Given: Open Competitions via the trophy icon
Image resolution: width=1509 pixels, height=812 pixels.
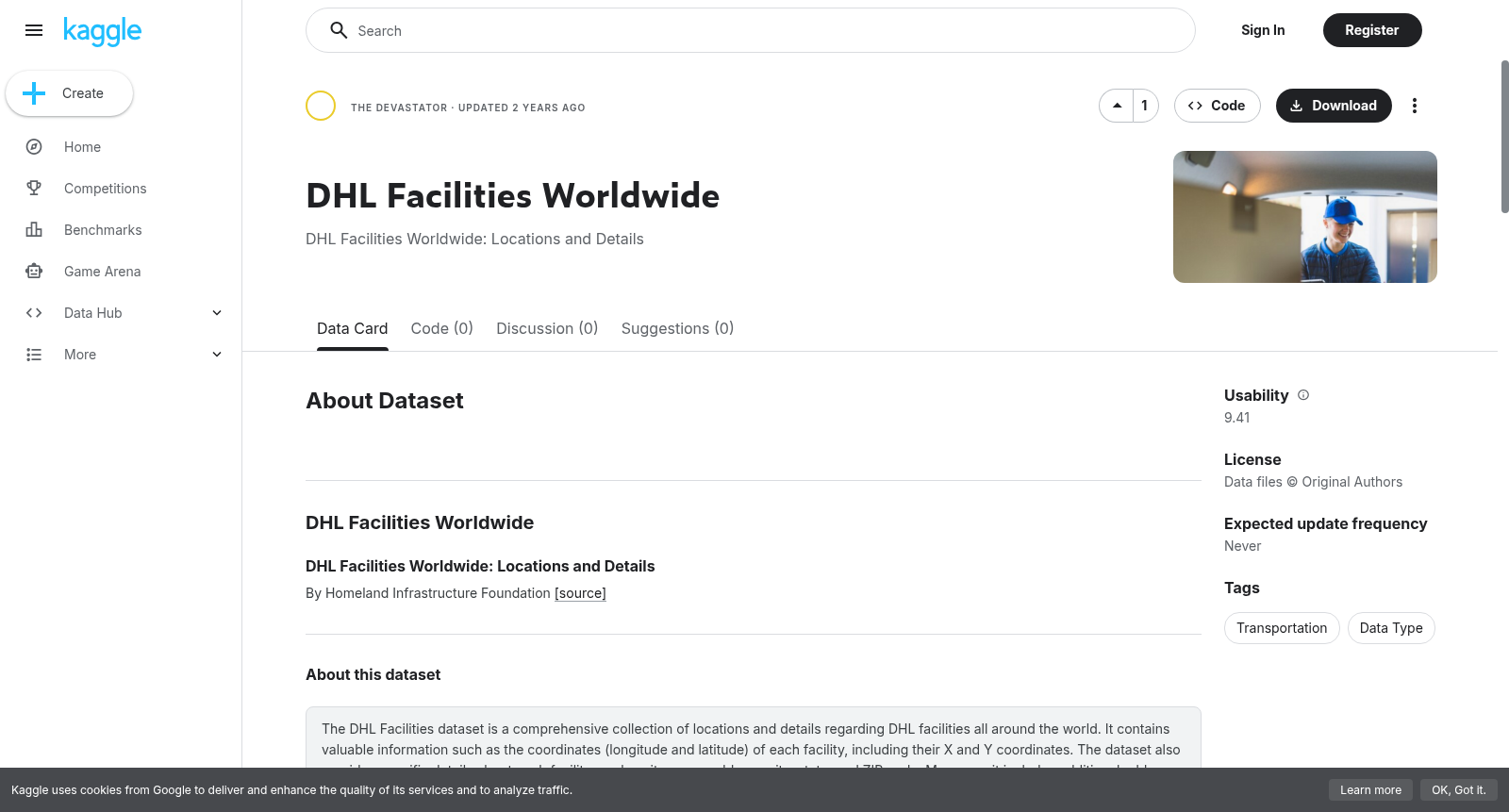Looking at the screenshot, I should [34, 189].
